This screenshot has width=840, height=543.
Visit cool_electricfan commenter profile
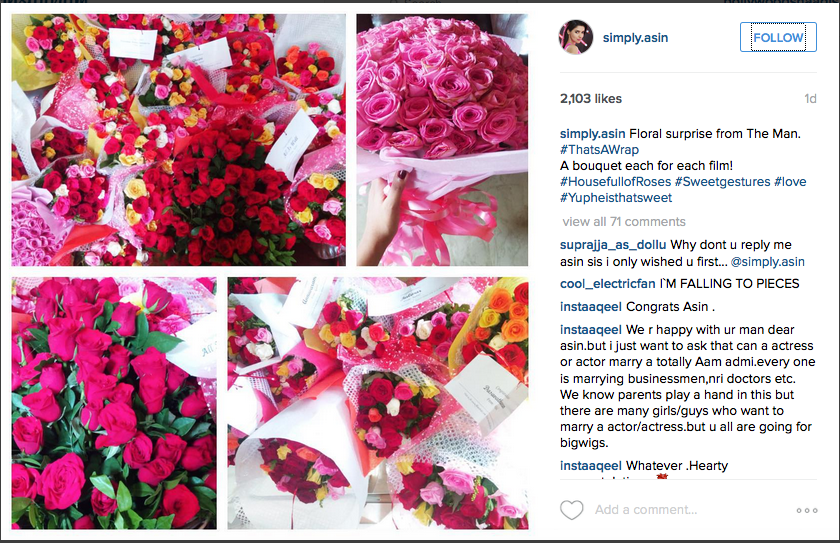click(x=608, y=284)
